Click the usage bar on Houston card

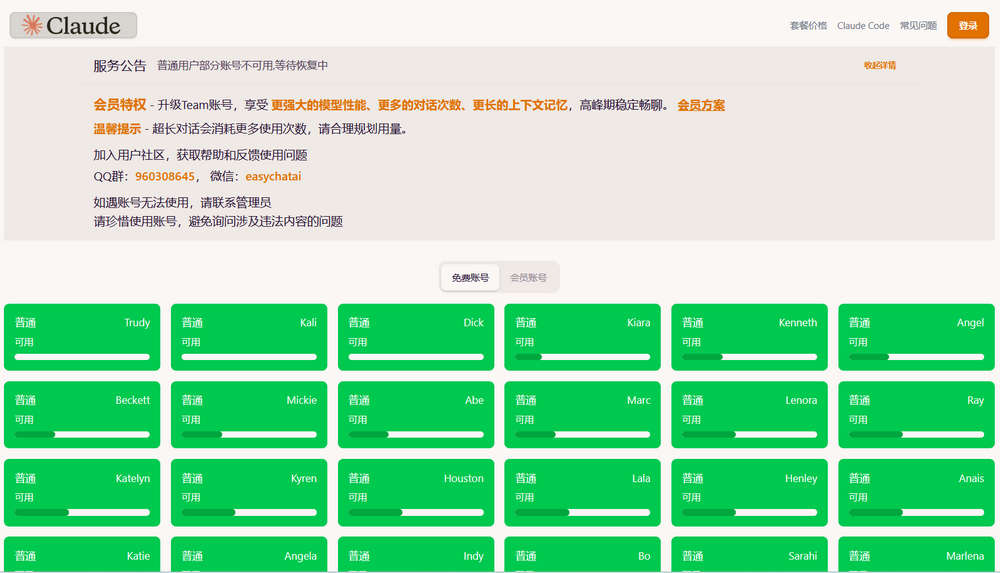coord(416,512)
